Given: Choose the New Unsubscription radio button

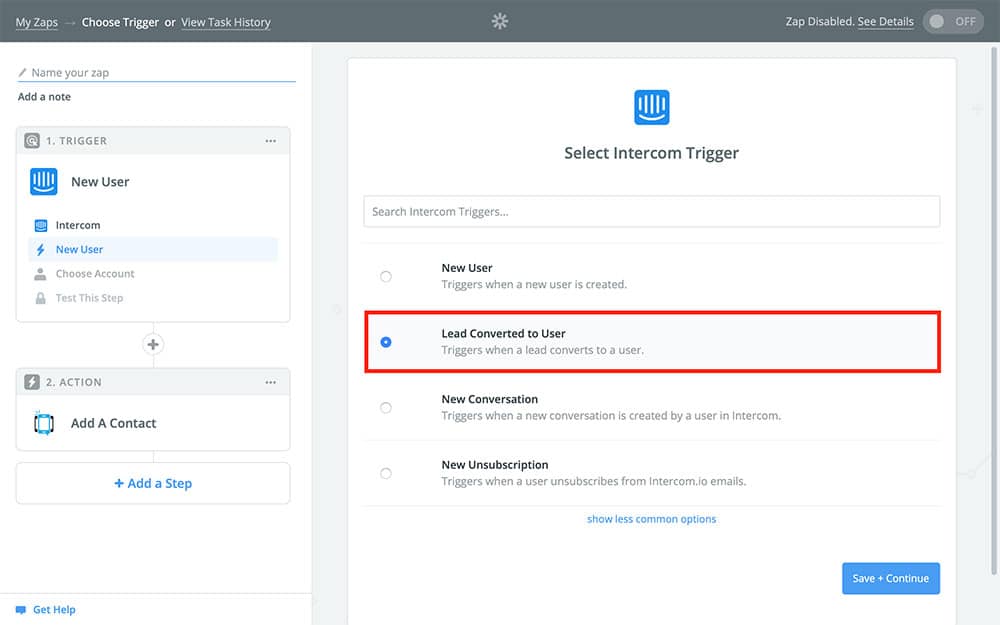Looking at the screenshot, I should [x=386, y=473].
